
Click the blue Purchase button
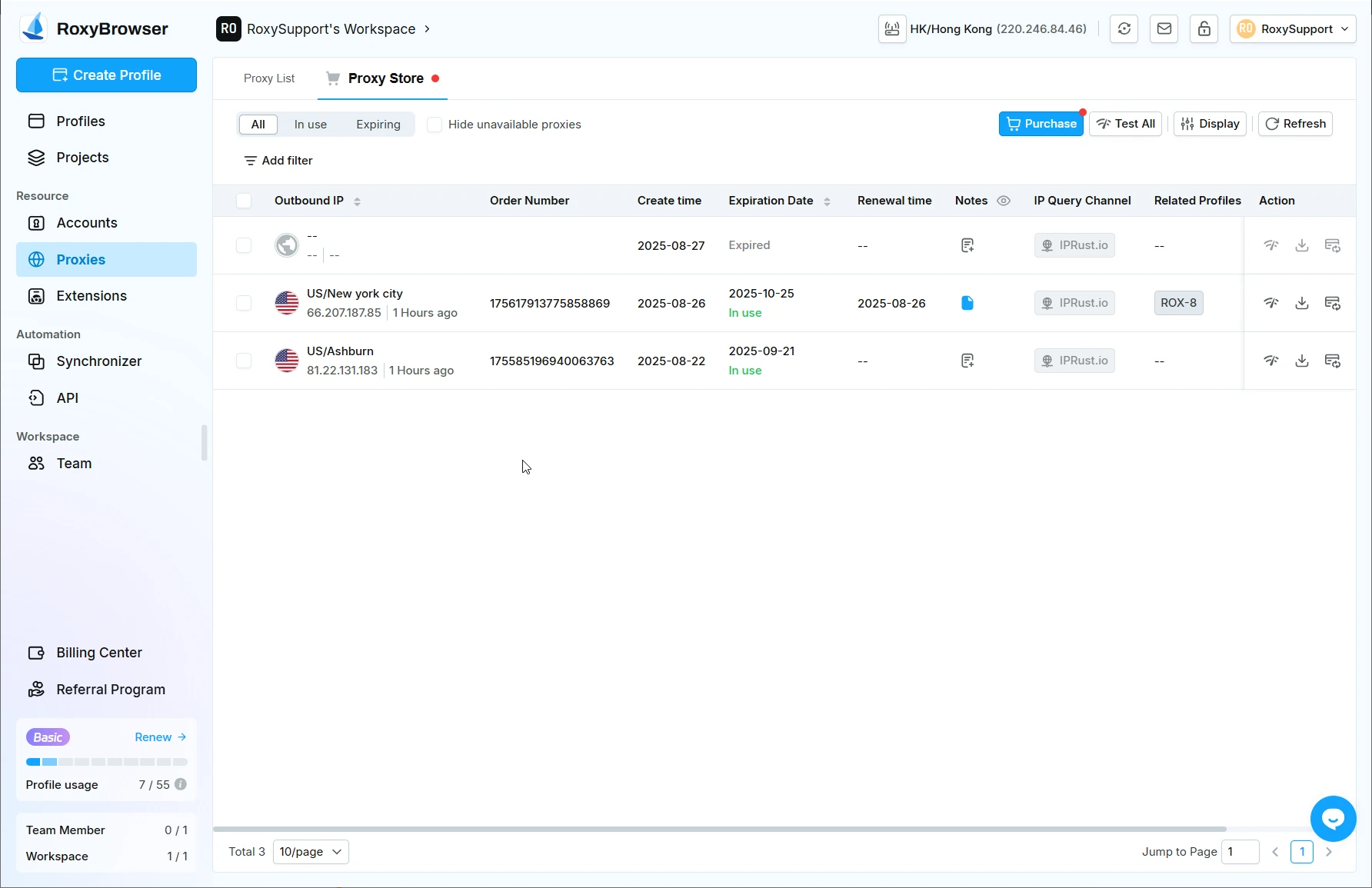(x=1041, y=124)
